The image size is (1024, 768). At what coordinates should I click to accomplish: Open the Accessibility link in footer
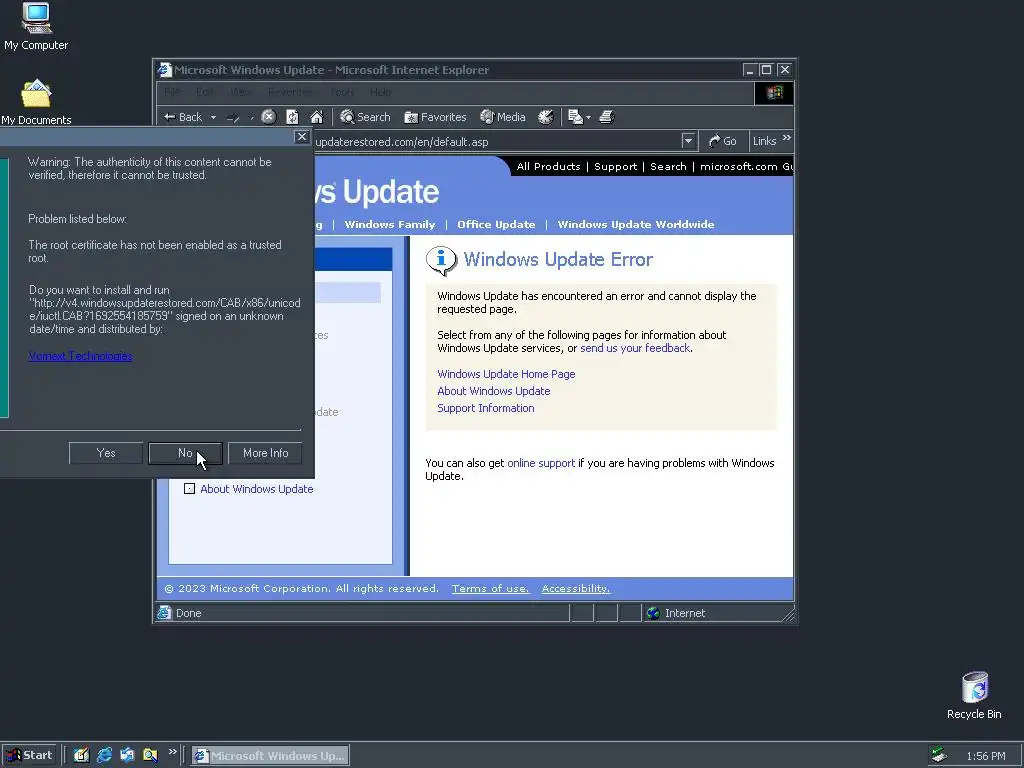576,588
